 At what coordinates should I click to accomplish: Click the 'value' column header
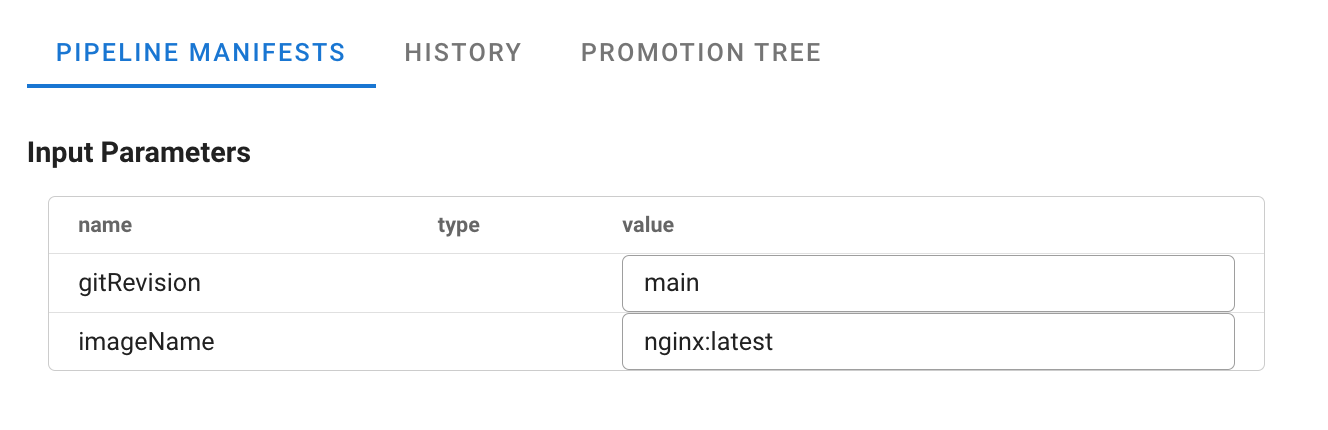click(x=648, y=225)
